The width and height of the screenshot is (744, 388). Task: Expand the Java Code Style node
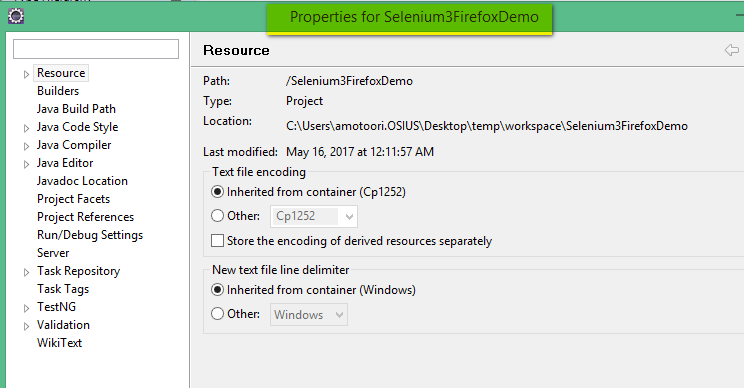coord(27,128)
